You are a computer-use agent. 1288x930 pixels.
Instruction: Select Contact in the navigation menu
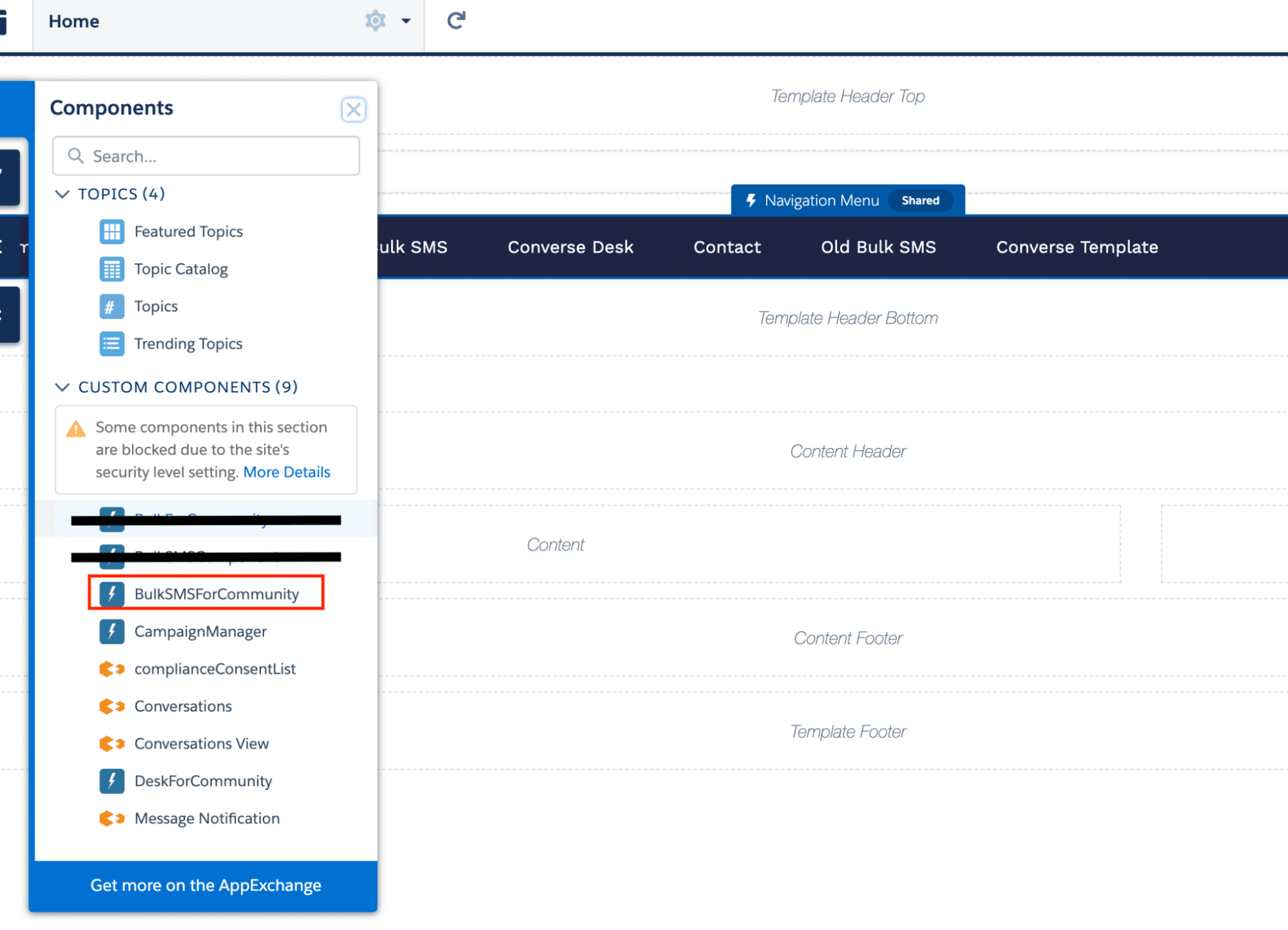point(727,247)
